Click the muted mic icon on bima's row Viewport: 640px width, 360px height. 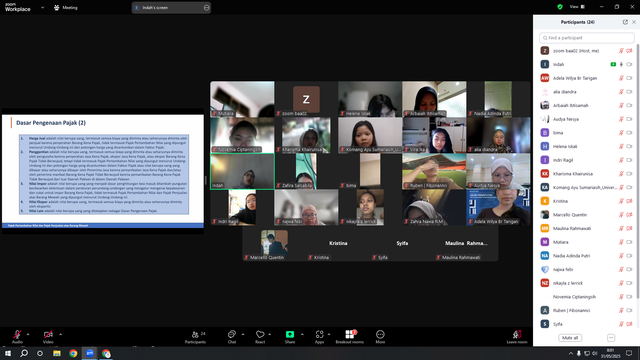tap(621, 133)
